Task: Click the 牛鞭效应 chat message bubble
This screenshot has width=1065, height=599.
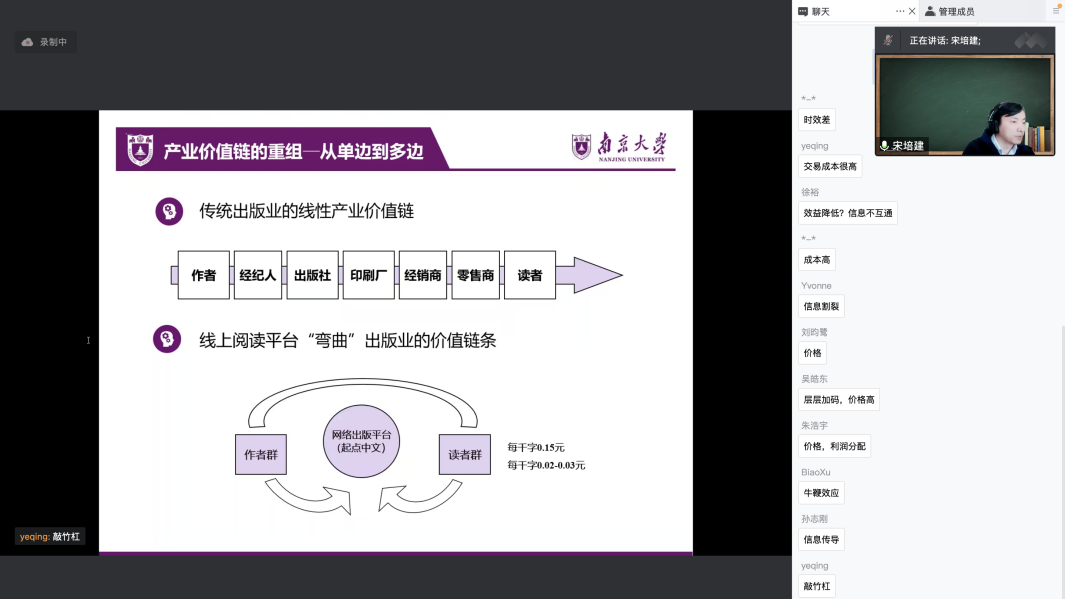Action: tap(823, 493)
